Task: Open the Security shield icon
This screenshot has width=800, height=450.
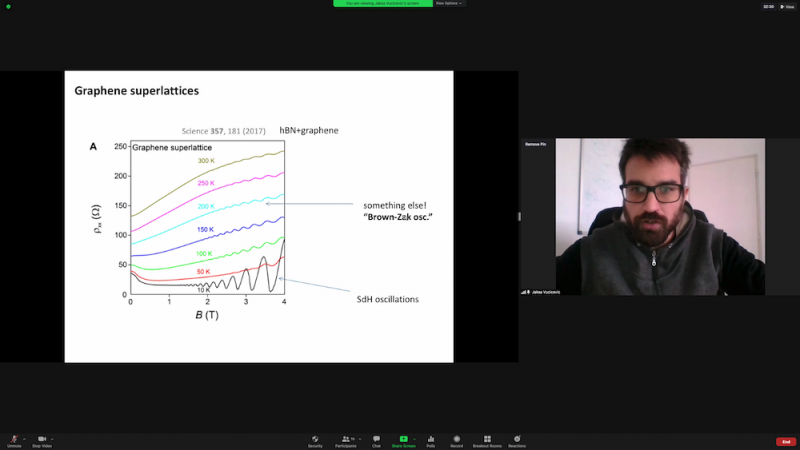Action: click(x=315, y=440)
